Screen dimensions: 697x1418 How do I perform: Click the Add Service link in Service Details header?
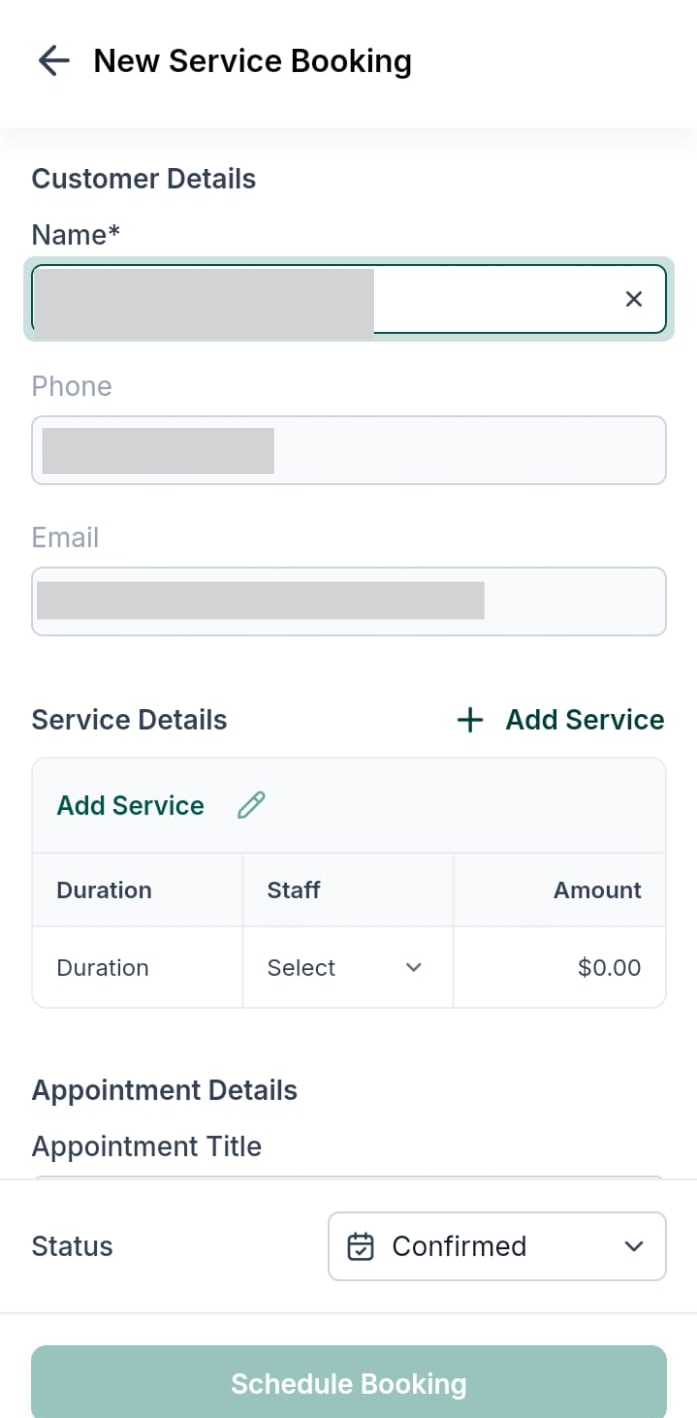(584, 720)
